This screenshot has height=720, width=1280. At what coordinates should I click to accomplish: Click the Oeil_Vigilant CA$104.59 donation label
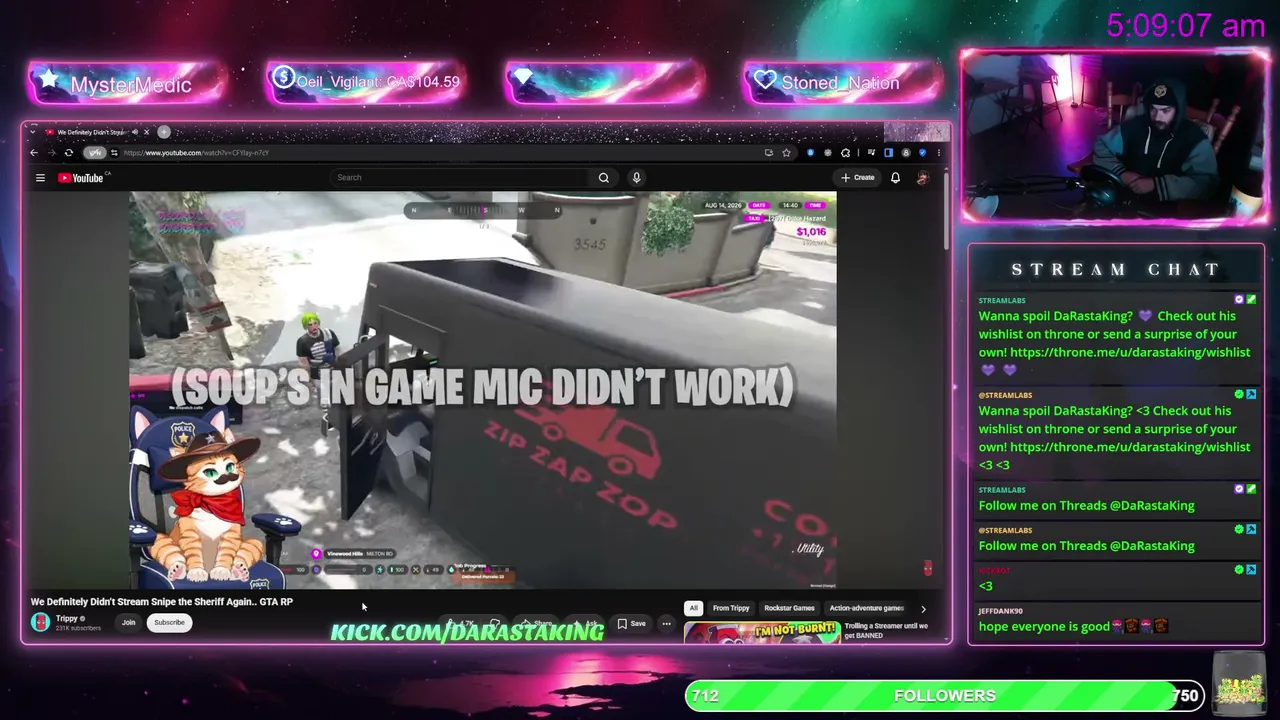point(378,82)
